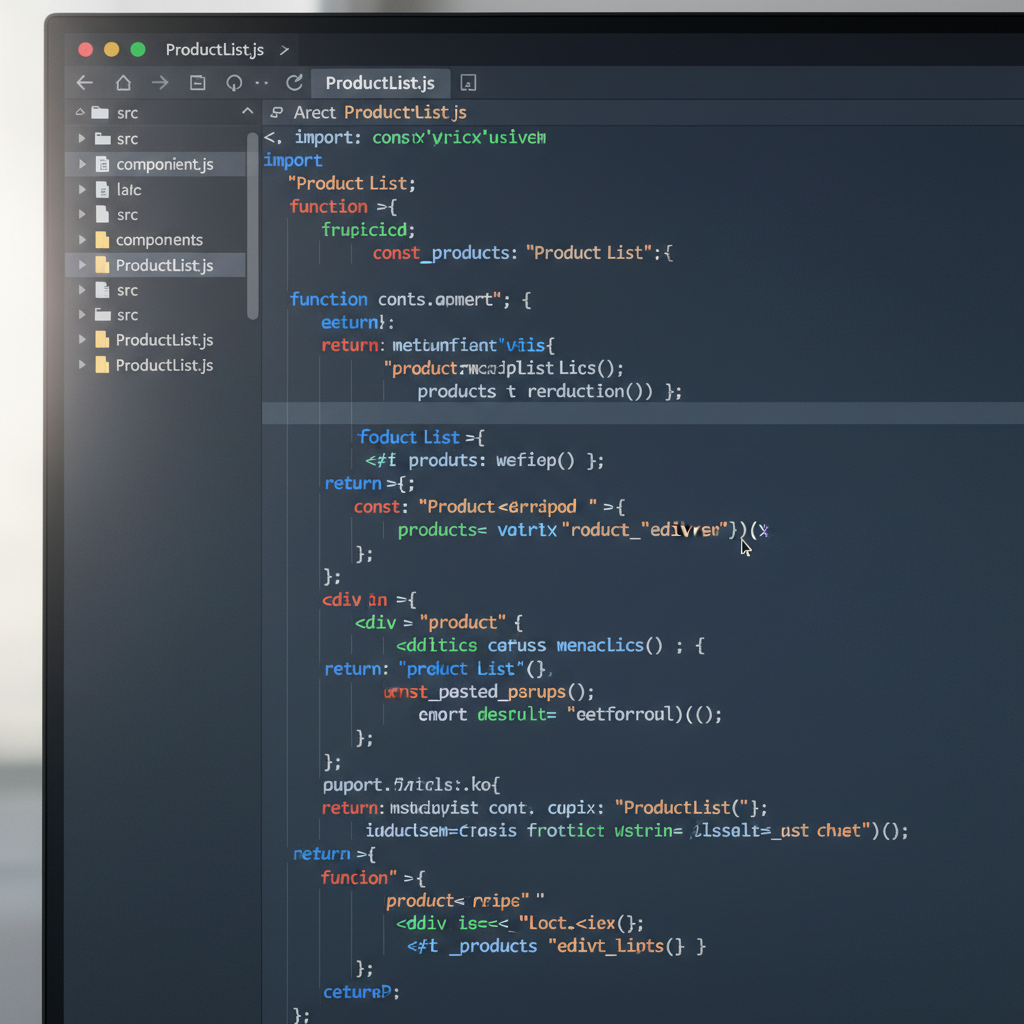This screenshot has width=1024, height=1024.
Task: Click the file box icon after the forward arrow
Action: click(197, 83)
